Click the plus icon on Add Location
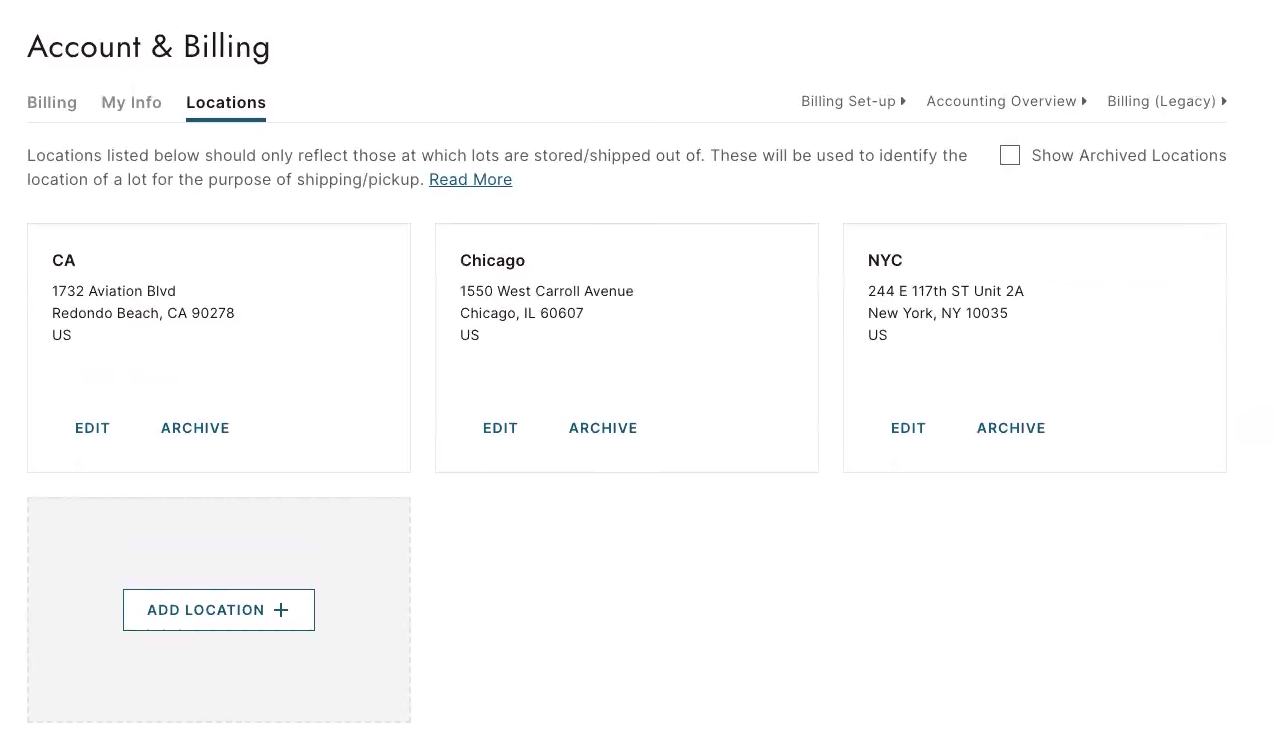Image resolution: width=1275 pixels, height=742 pixels. [x=281, y=610]
